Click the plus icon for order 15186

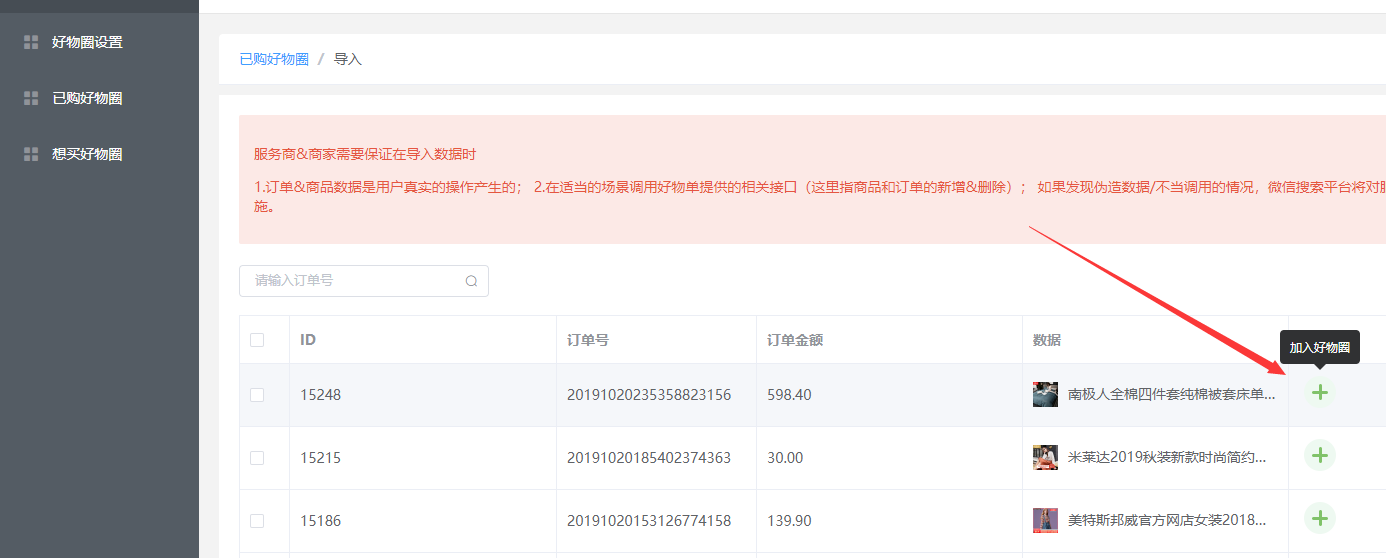[x=1320, y=518]
